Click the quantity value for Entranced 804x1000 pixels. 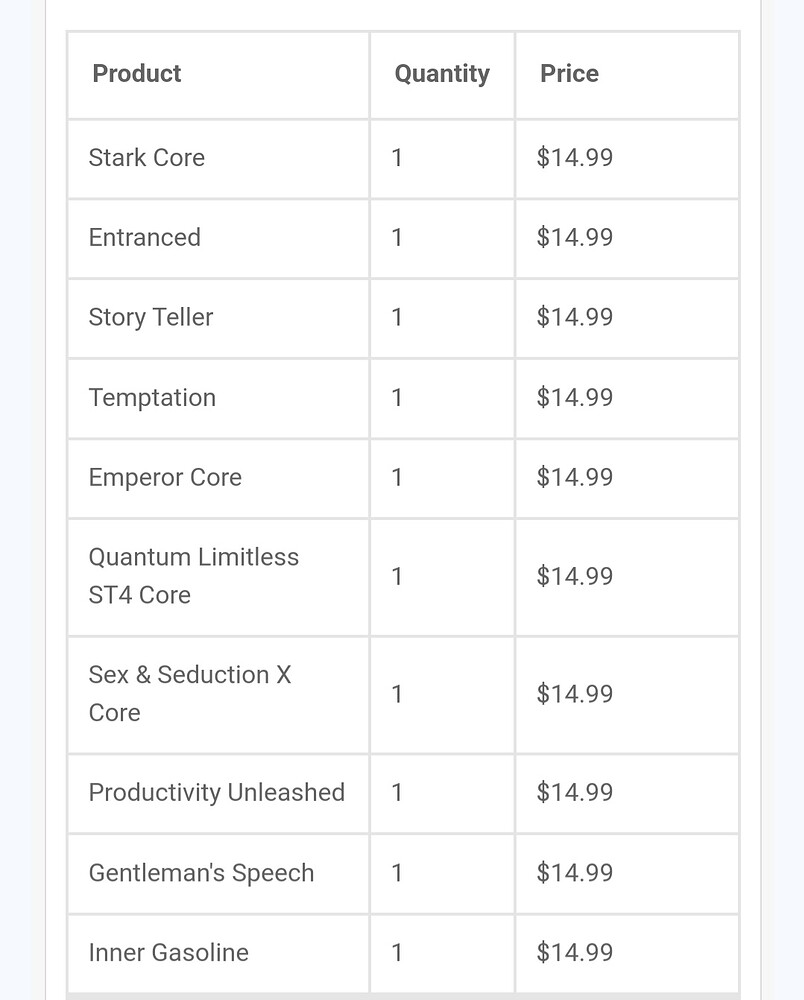(x=397, y=237)
